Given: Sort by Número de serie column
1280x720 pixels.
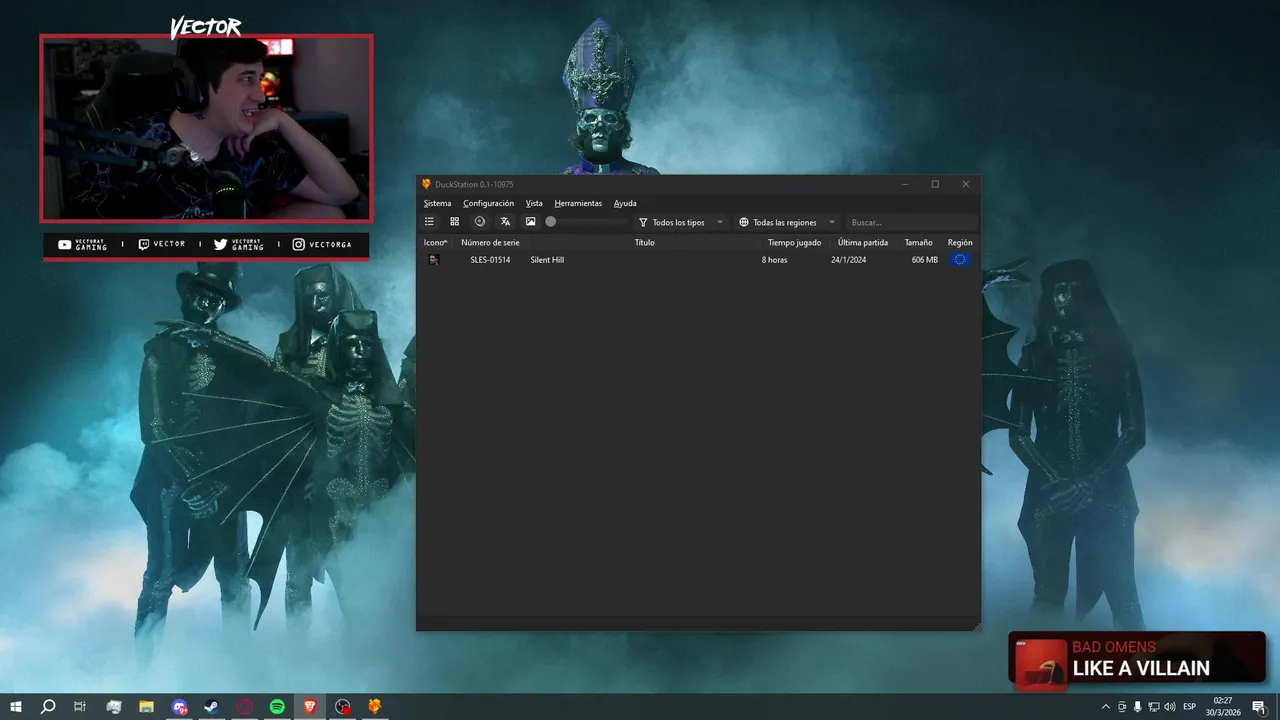Looking at the screenshot, I should click(490, 242).
